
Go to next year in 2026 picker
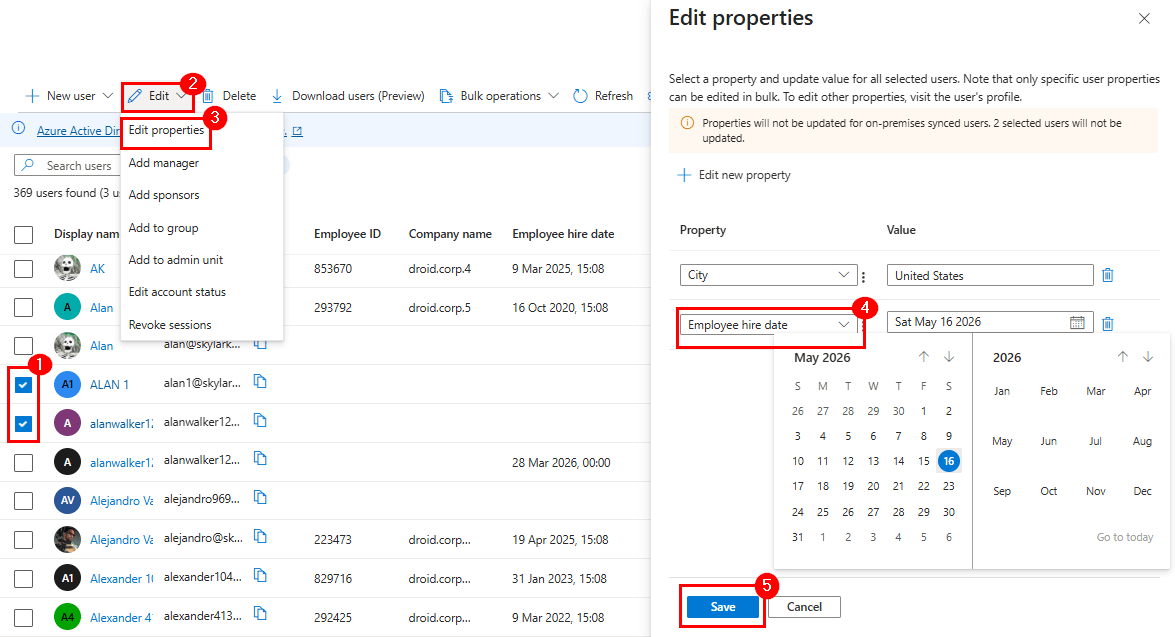[x=1147, y=357]
